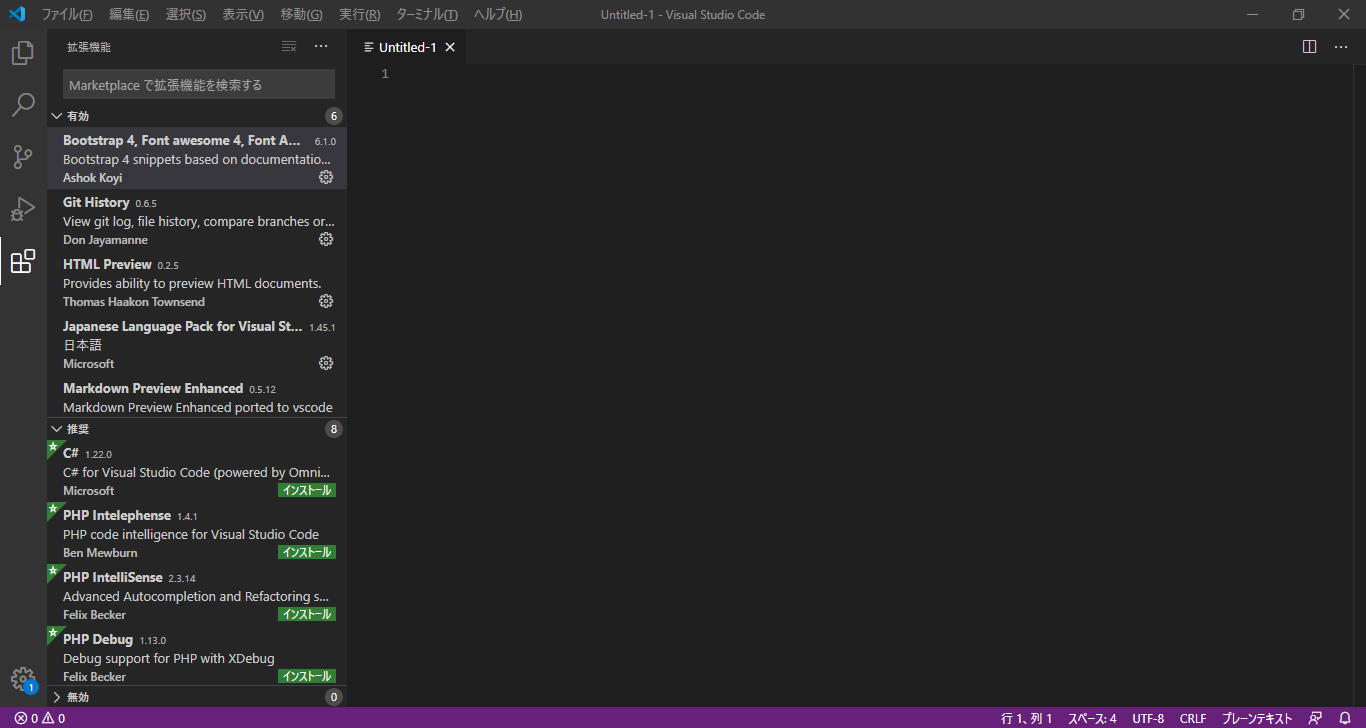Install the PHP Debug extension
Image resolution: width=1366 pixels, height=728 pixels.
[x=307, y=676]
